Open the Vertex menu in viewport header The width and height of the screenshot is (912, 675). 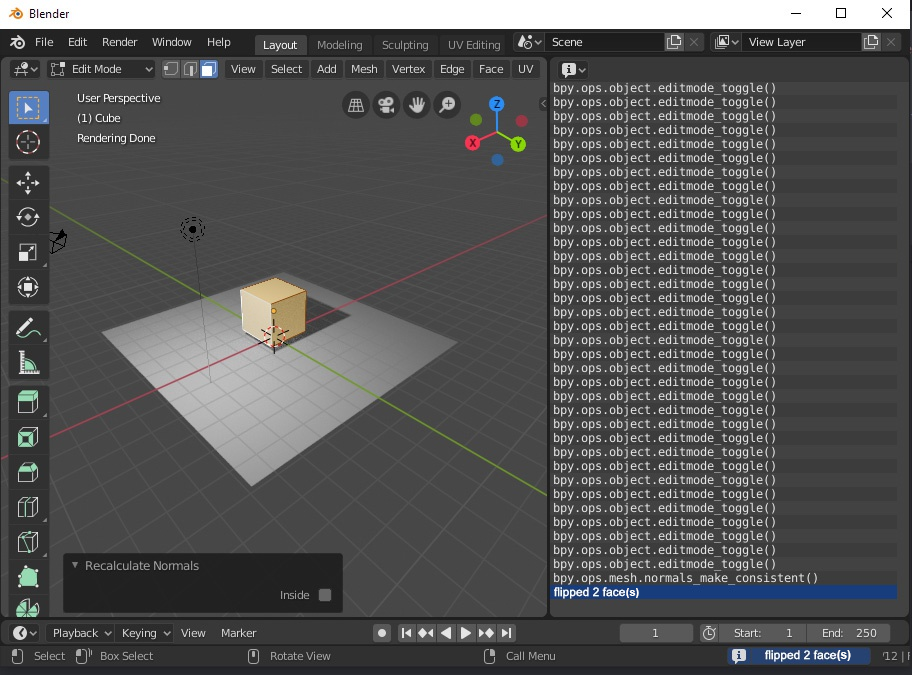(x=408, y=69)
